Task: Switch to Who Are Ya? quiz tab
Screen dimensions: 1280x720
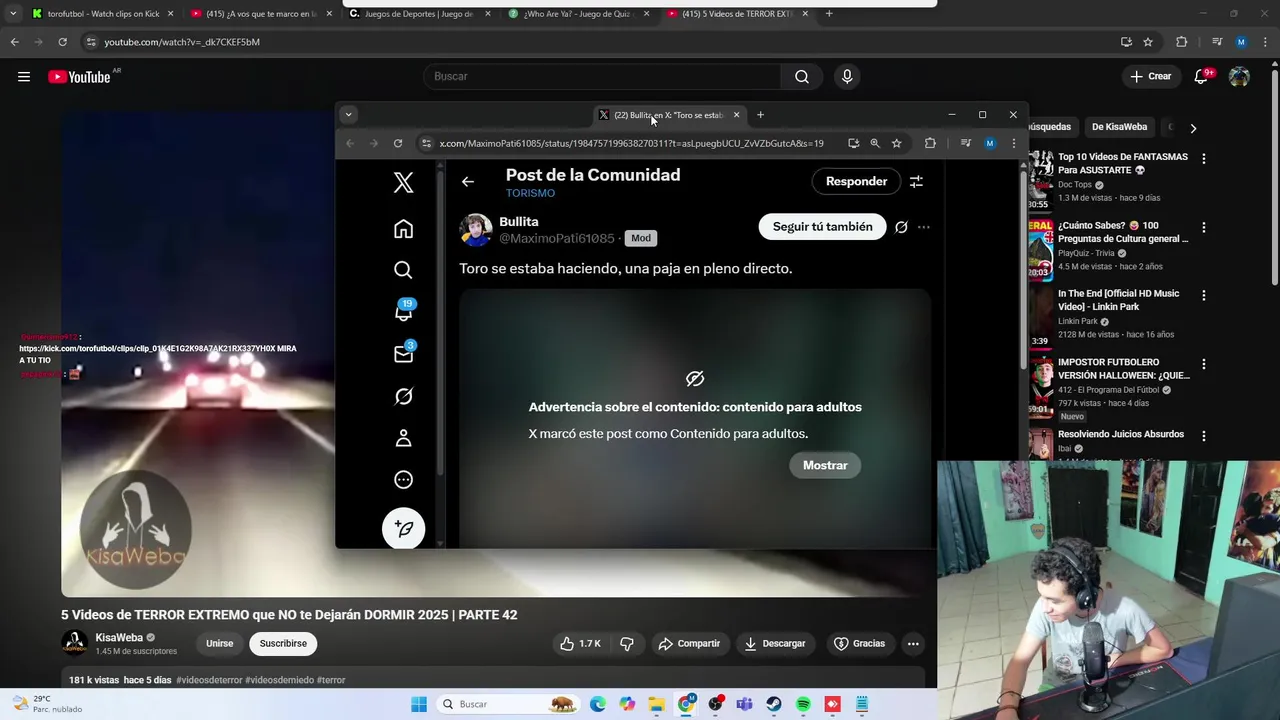Action: 577,14
